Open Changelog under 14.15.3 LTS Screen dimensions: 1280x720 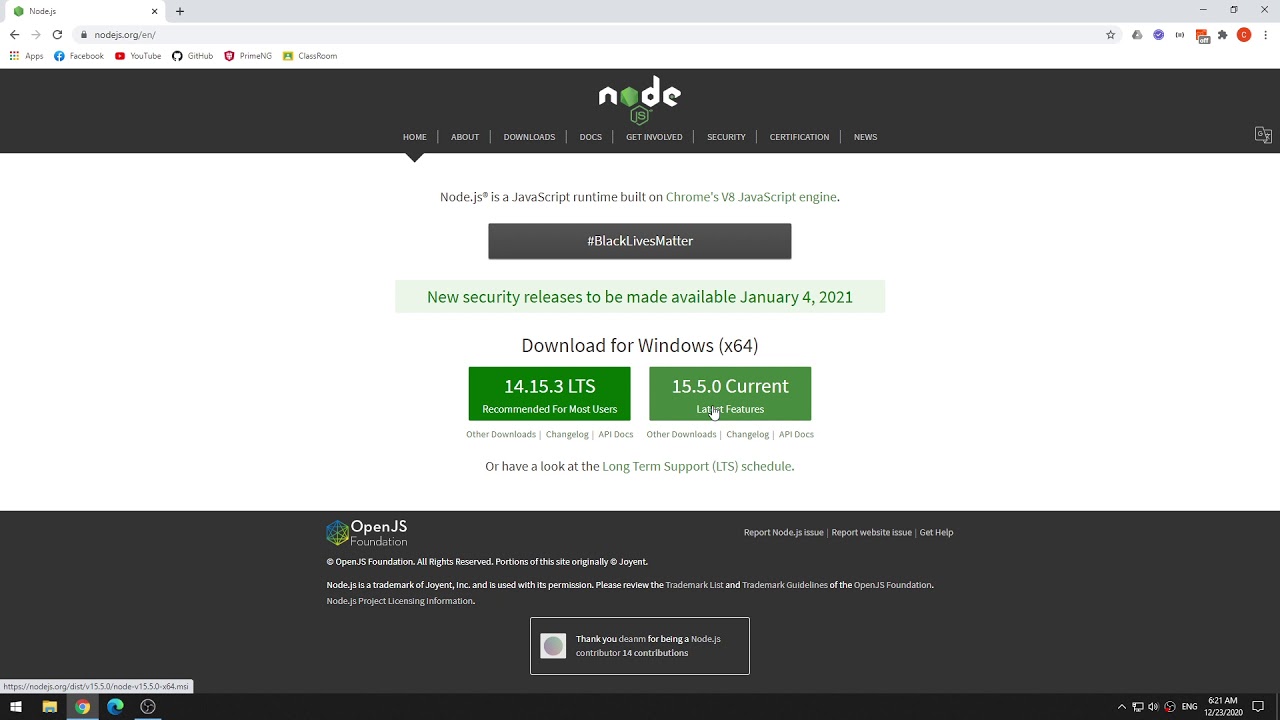(567, 434)
